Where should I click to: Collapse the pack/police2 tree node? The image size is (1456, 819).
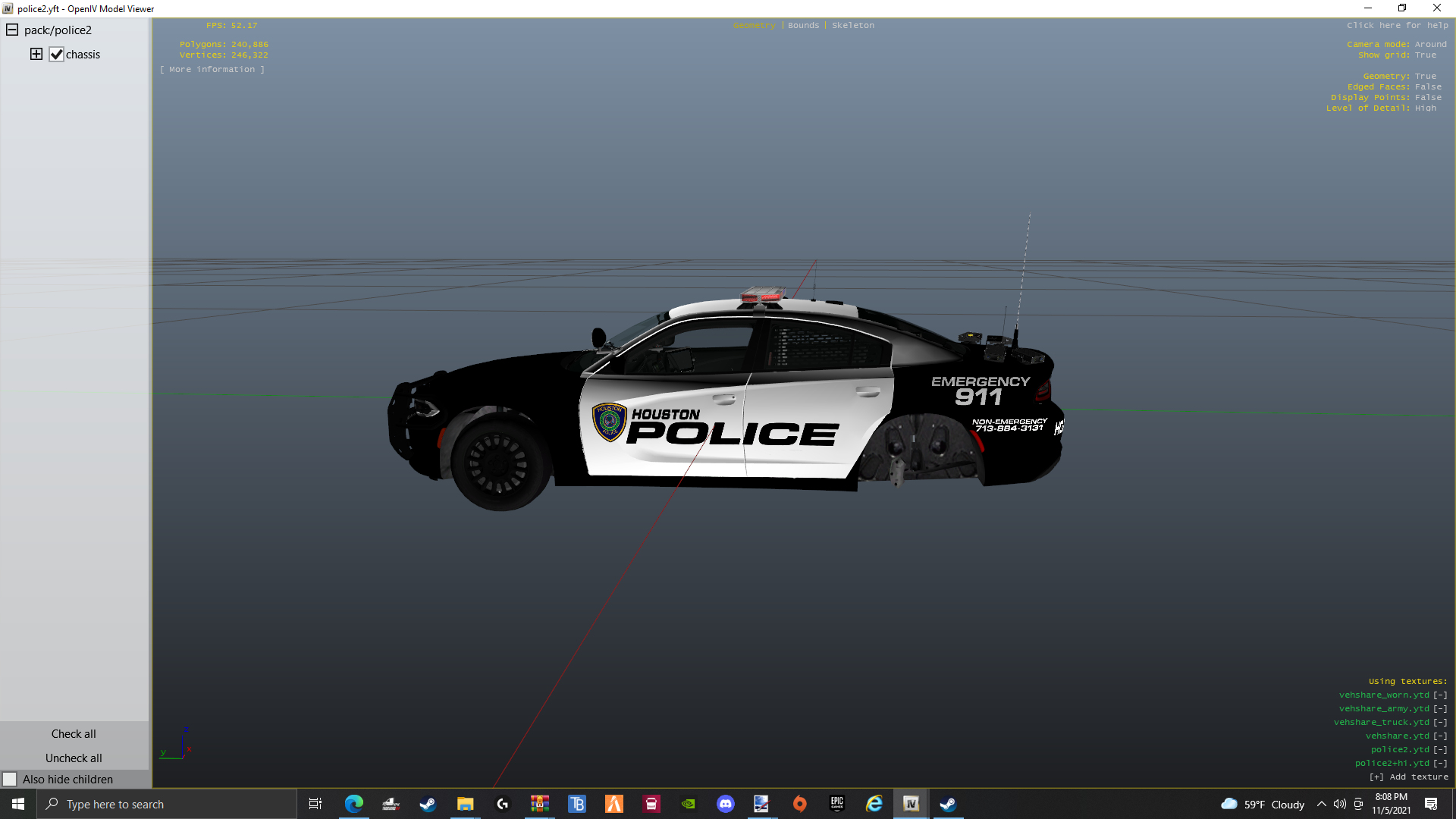point(12,30)
